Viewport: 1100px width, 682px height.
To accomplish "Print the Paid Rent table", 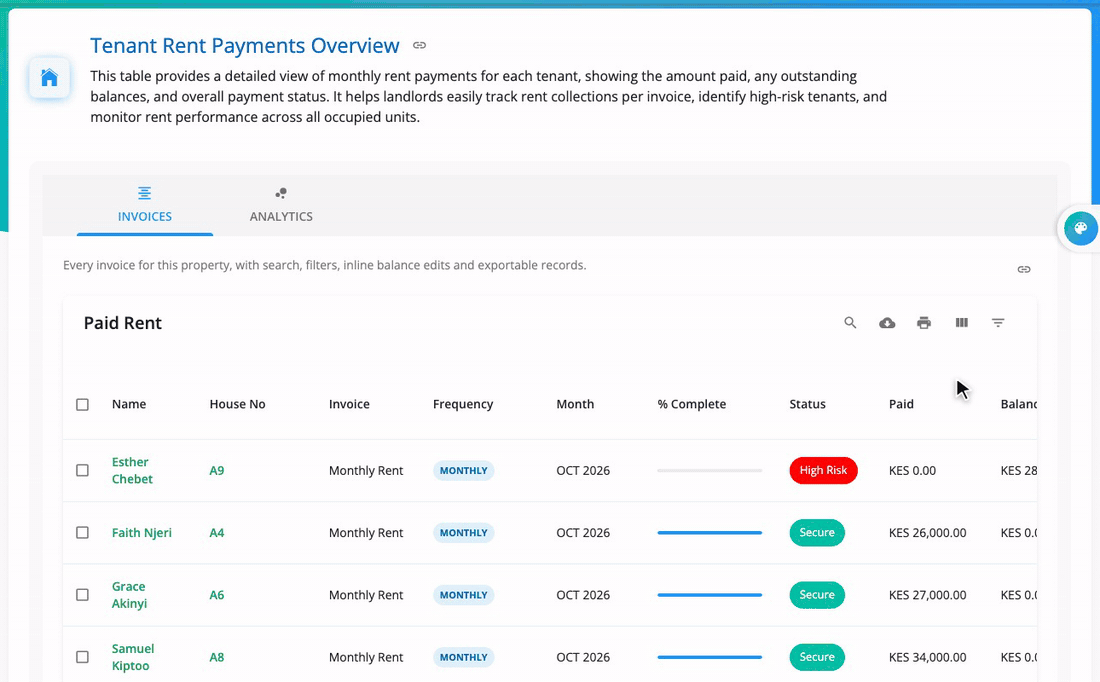I will pyautogui.click(x=924, y=323).
